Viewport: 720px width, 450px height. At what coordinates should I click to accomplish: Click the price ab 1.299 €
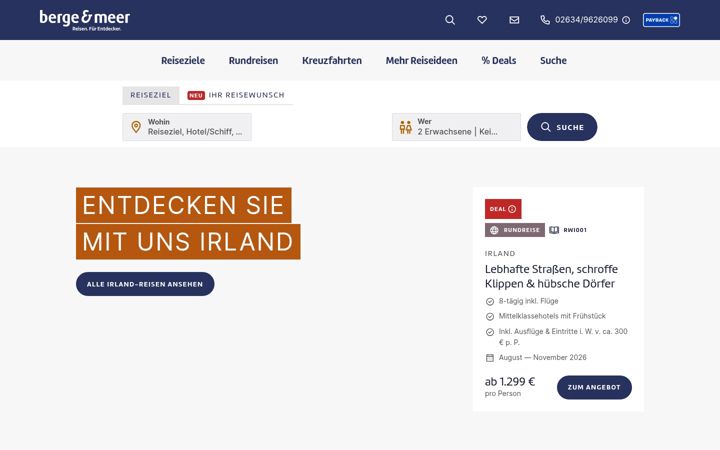click(x=510, y=382)
